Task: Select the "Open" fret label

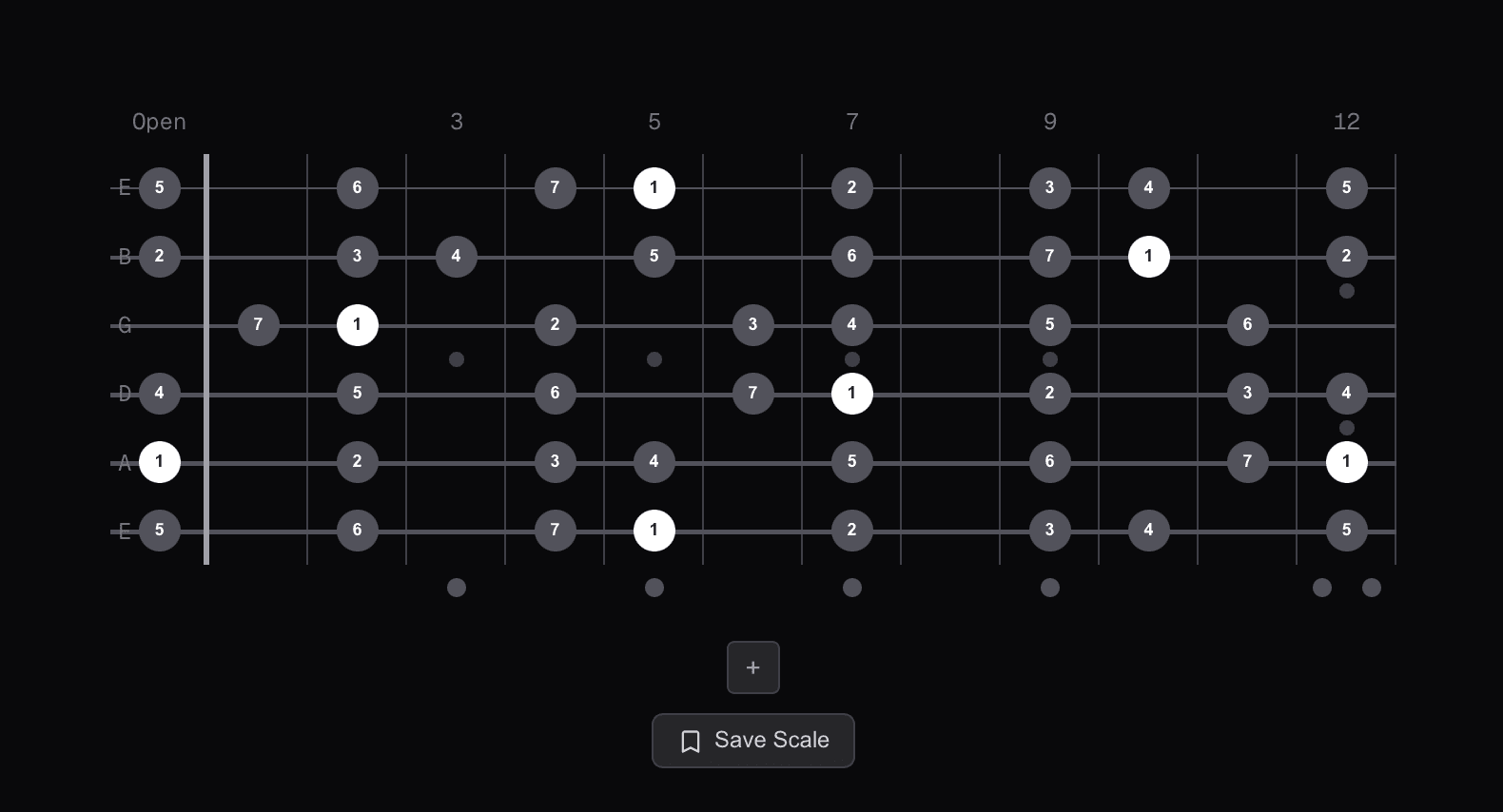Action: pos(159,122)
